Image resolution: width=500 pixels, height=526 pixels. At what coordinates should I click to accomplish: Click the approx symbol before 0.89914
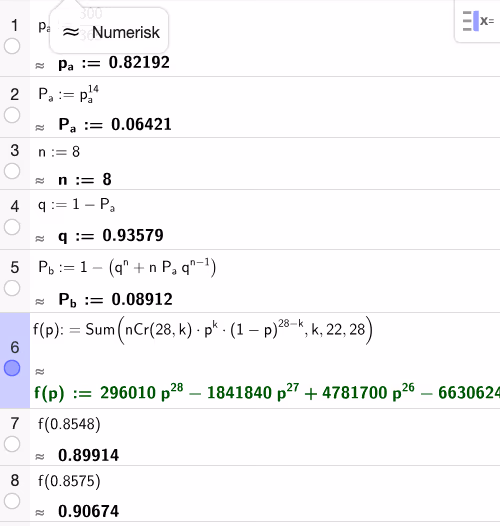coord(40,457)
